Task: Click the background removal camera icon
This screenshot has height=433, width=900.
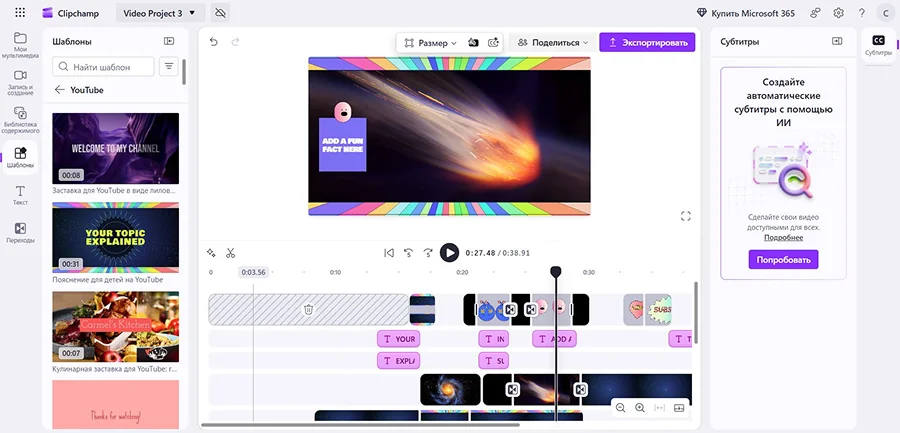Action: point(473,42)
